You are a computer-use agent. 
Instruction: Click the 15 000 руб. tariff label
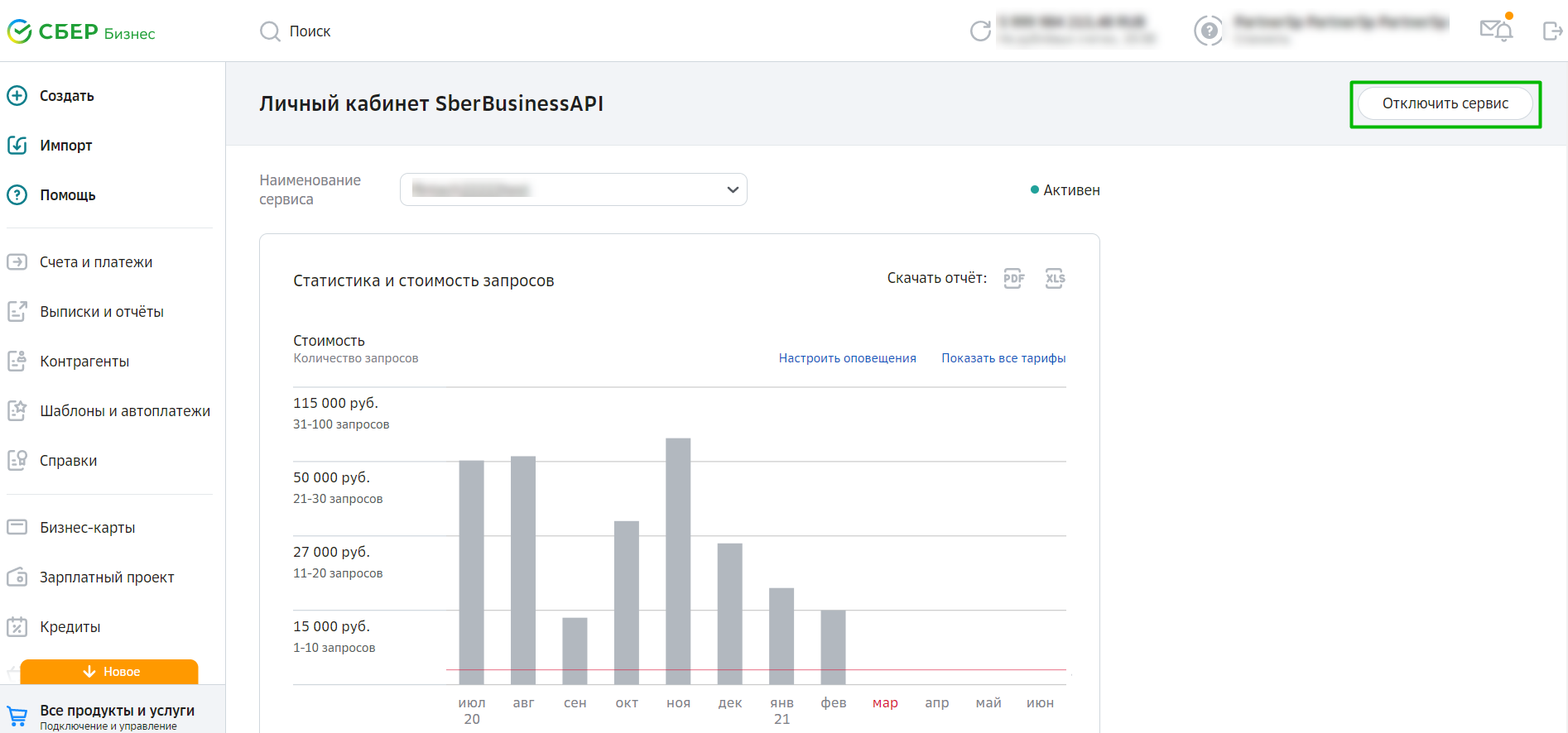pyautogui.click(x=331, y=626)
